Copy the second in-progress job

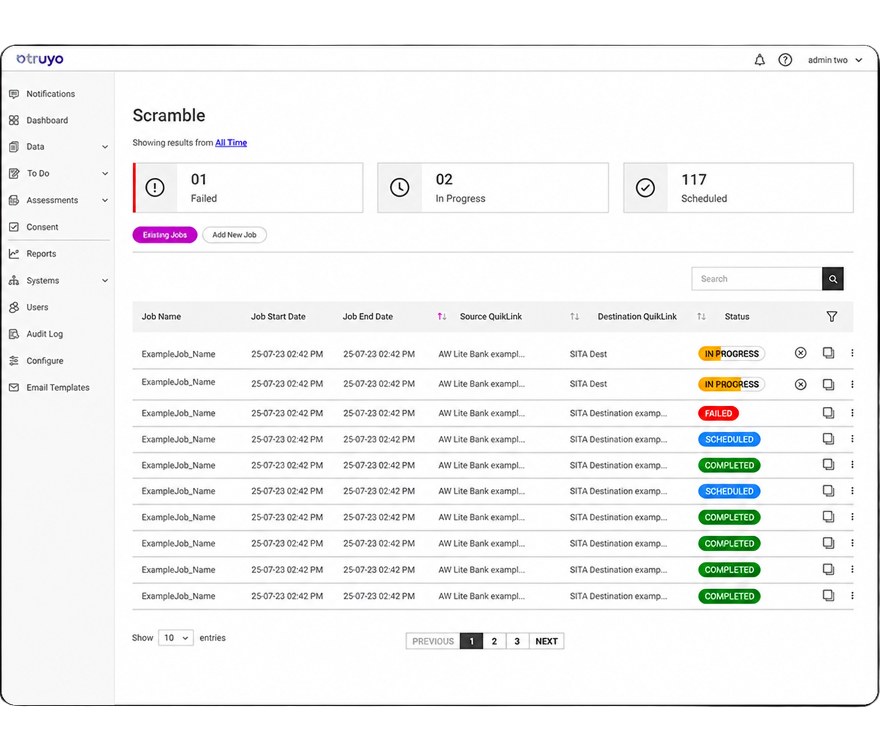point(828,384)
